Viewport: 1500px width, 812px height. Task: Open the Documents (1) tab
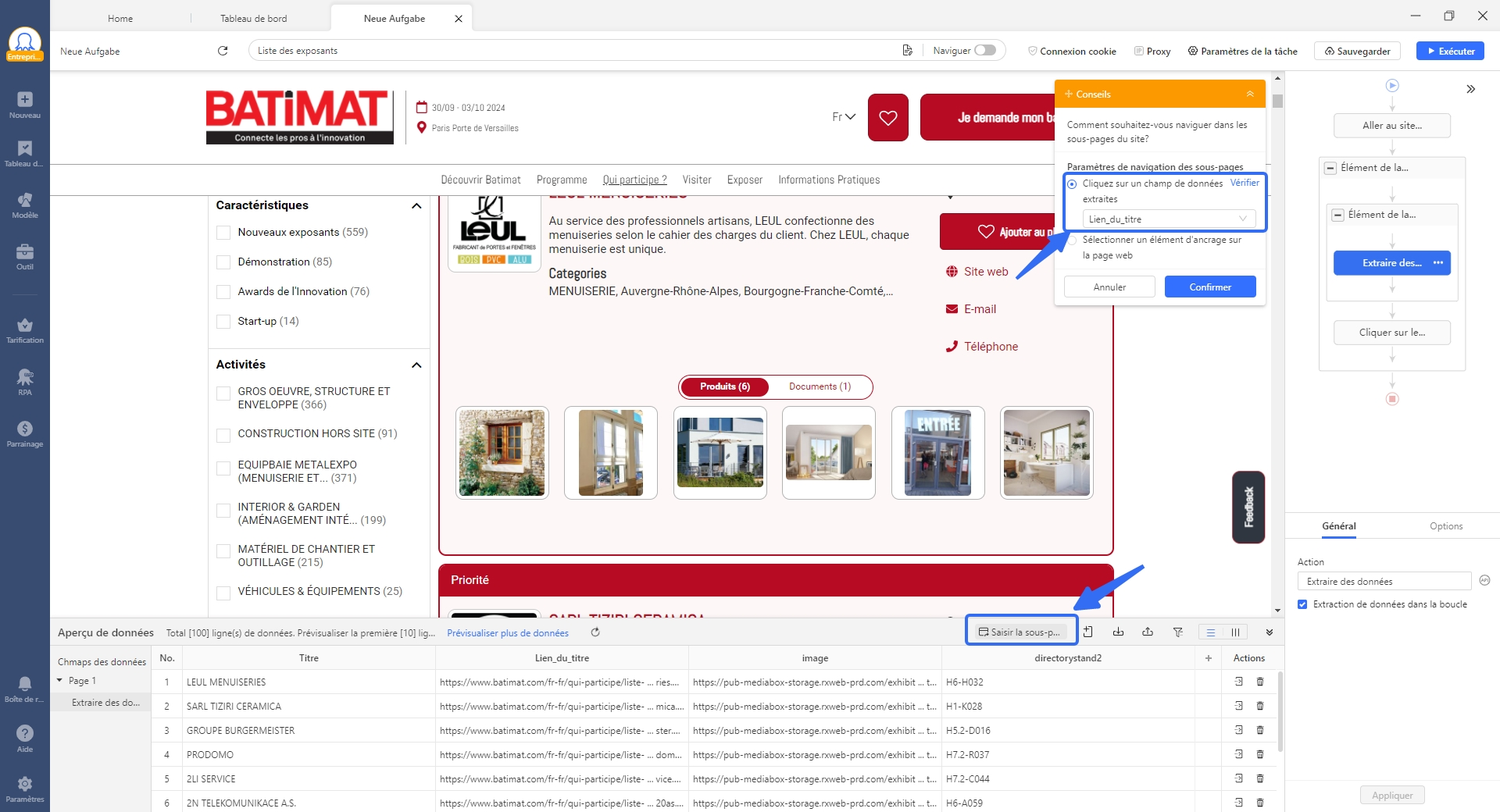pyautogui.click(x=820, y=386)
